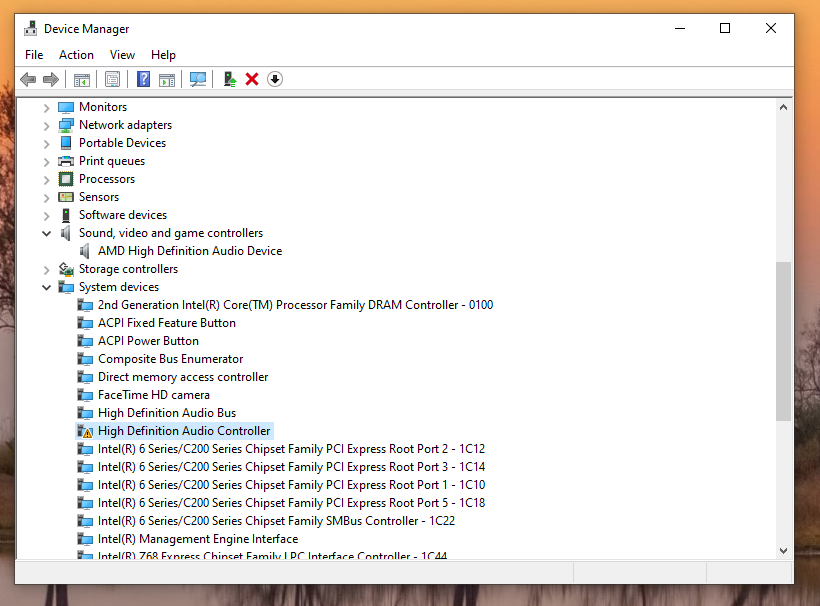Select Direct memory access controller
The width and height of the screenshot is (820, 606).
pyautogui.click(x=183, y=377)
